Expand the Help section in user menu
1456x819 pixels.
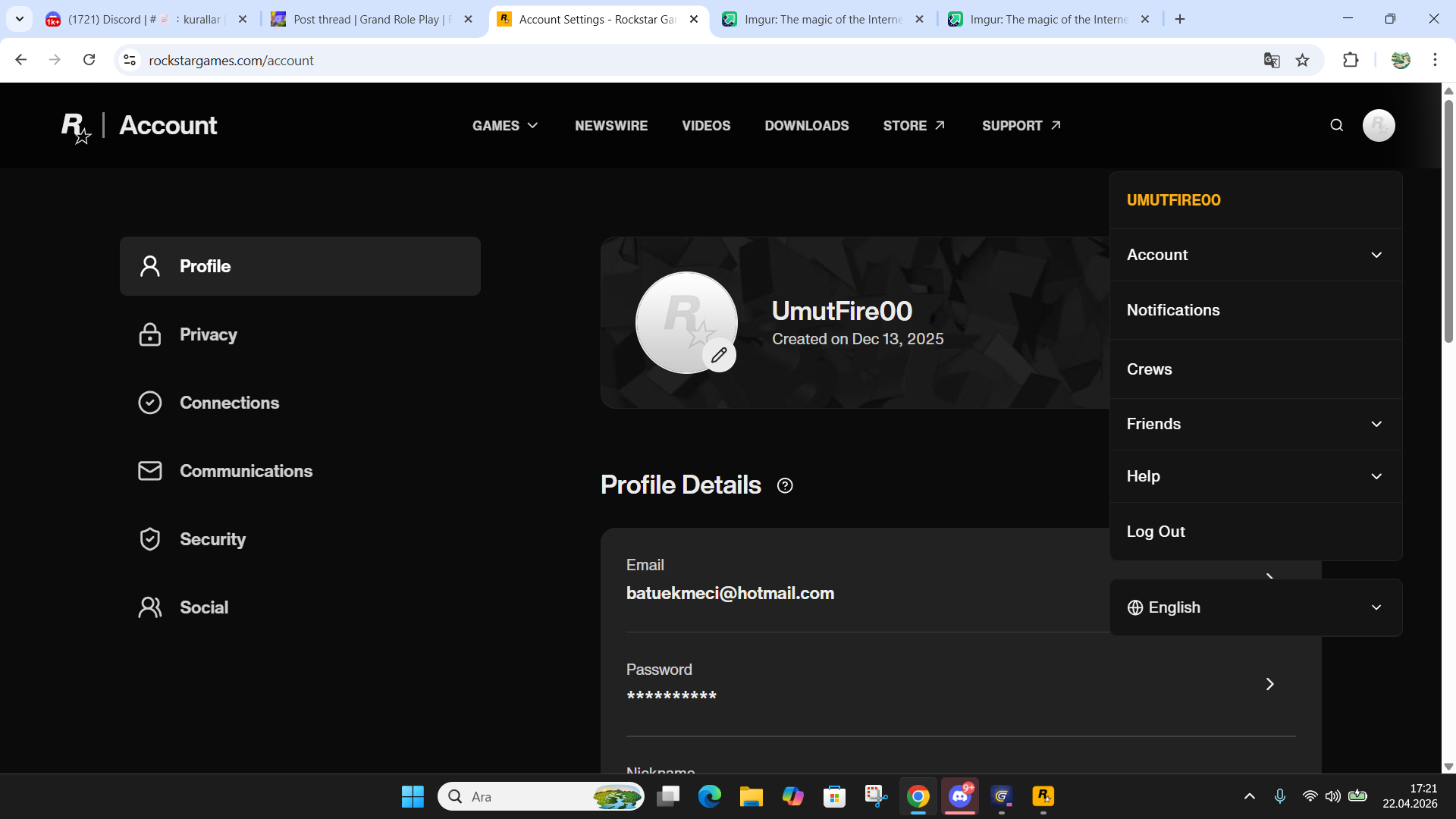coord(1256,476)
